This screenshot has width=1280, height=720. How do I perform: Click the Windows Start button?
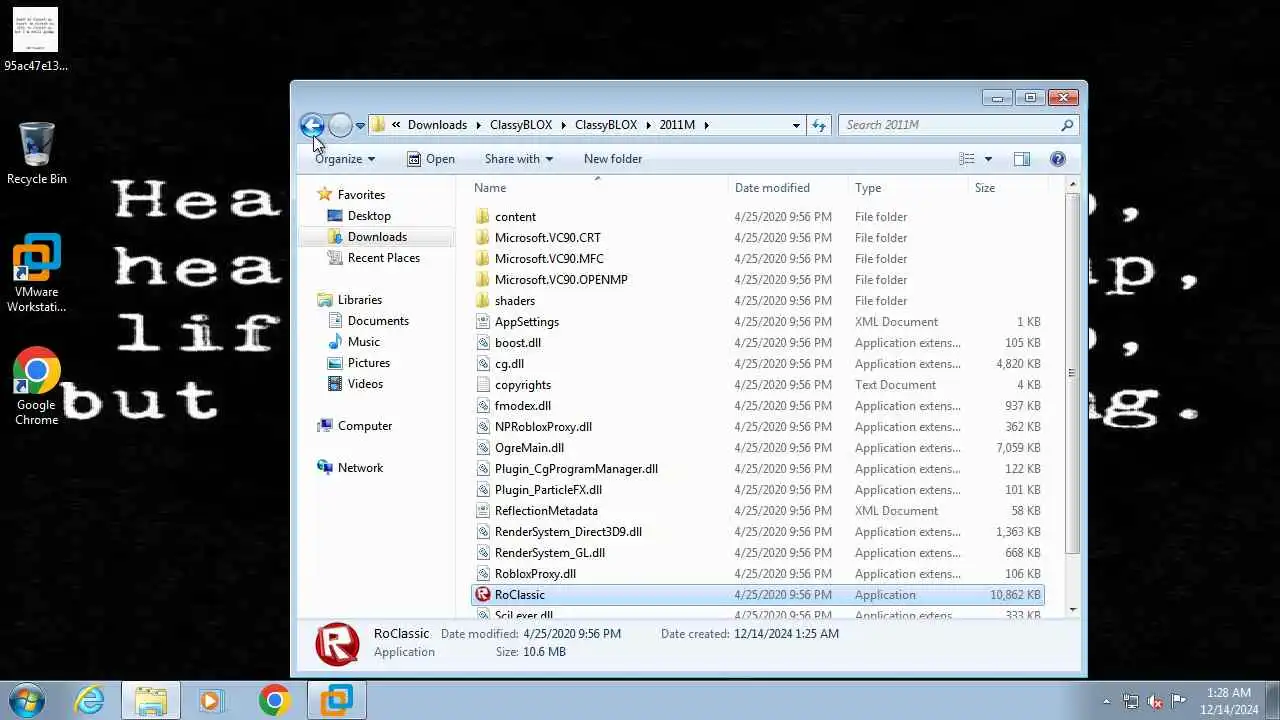pyautogui.click(x=27, y=700)
